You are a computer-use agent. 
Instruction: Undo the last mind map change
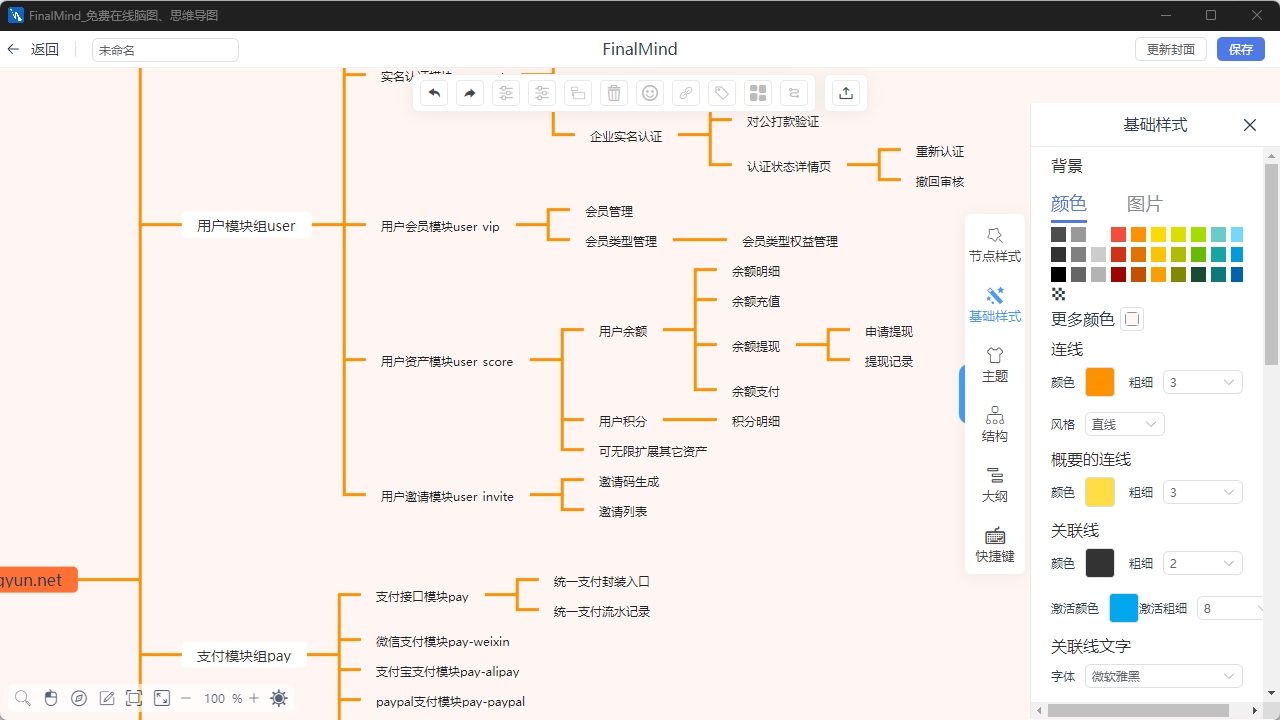coord(433,93)
